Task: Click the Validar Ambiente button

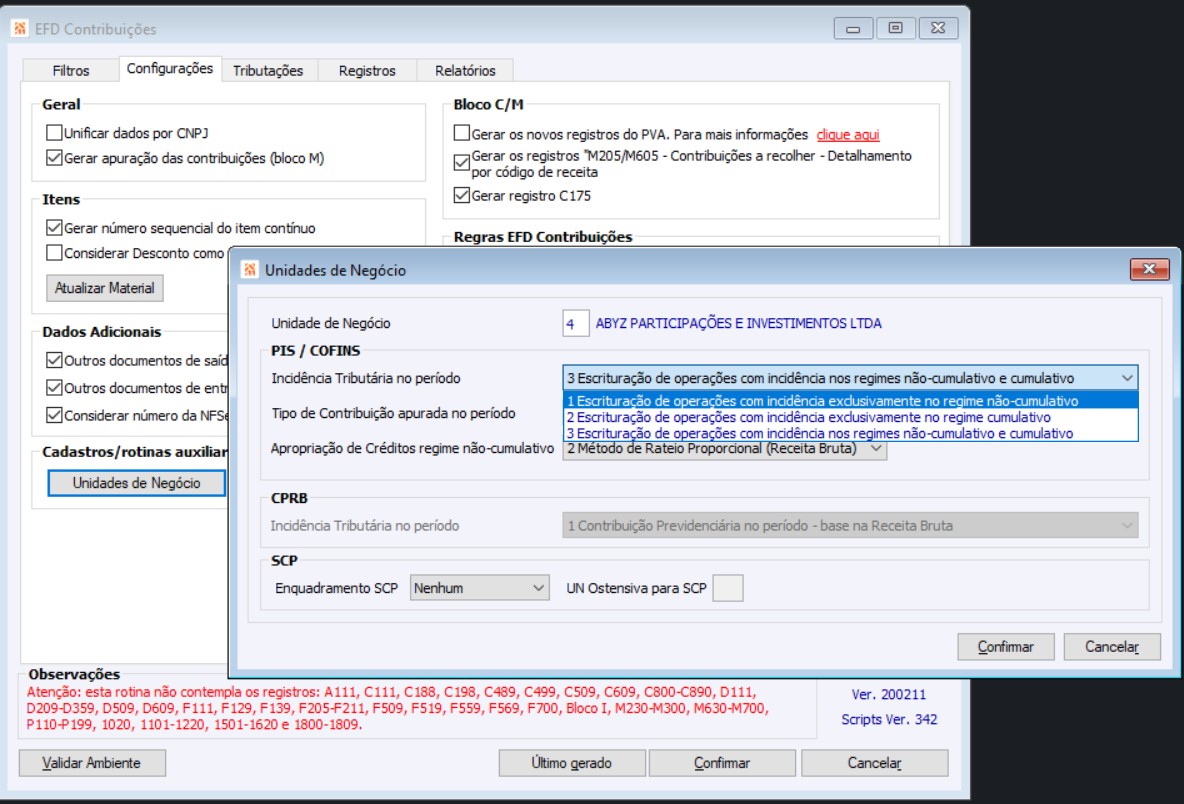Action: click(91, 762)
